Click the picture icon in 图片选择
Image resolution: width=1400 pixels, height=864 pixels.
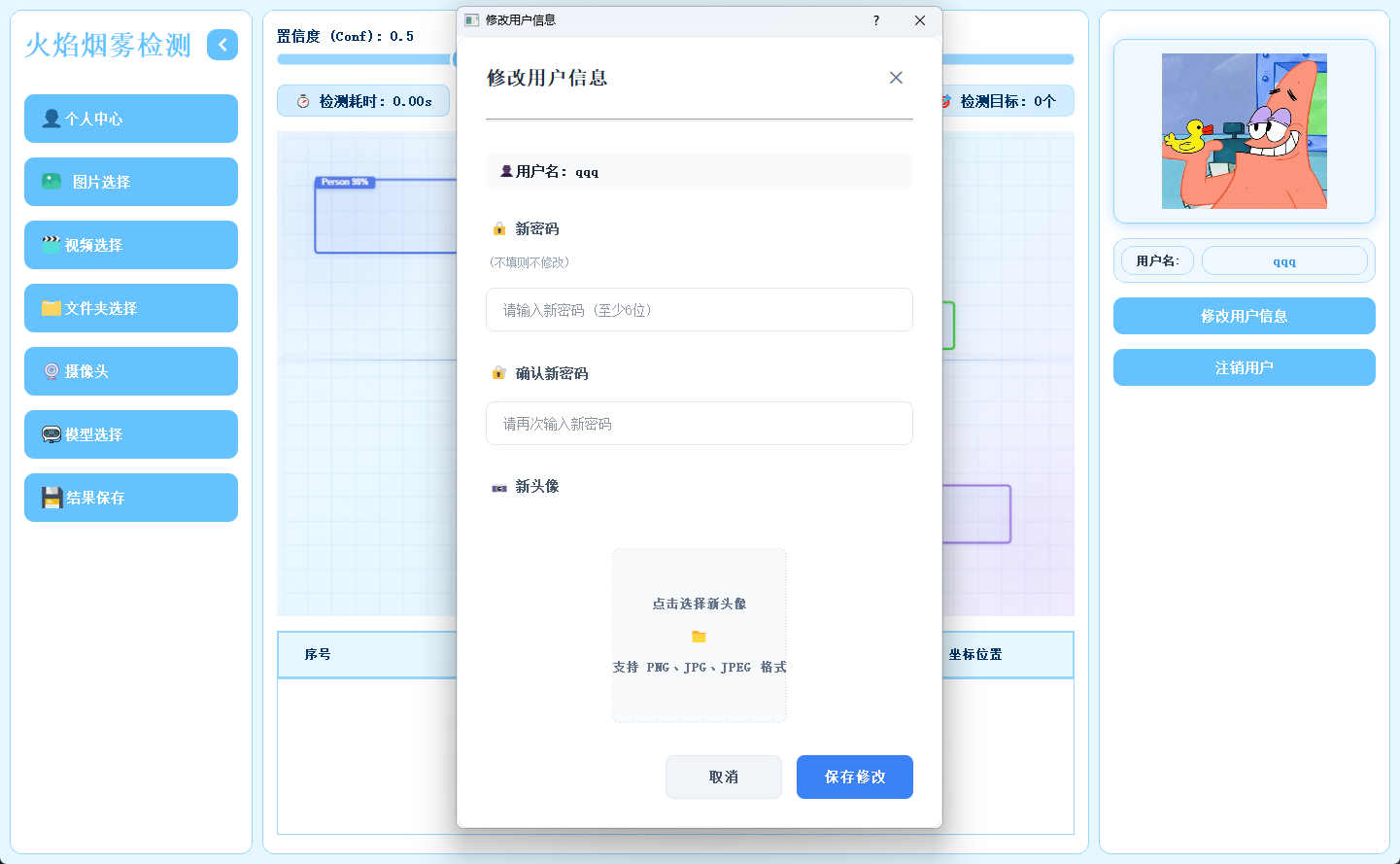[51, 182]
